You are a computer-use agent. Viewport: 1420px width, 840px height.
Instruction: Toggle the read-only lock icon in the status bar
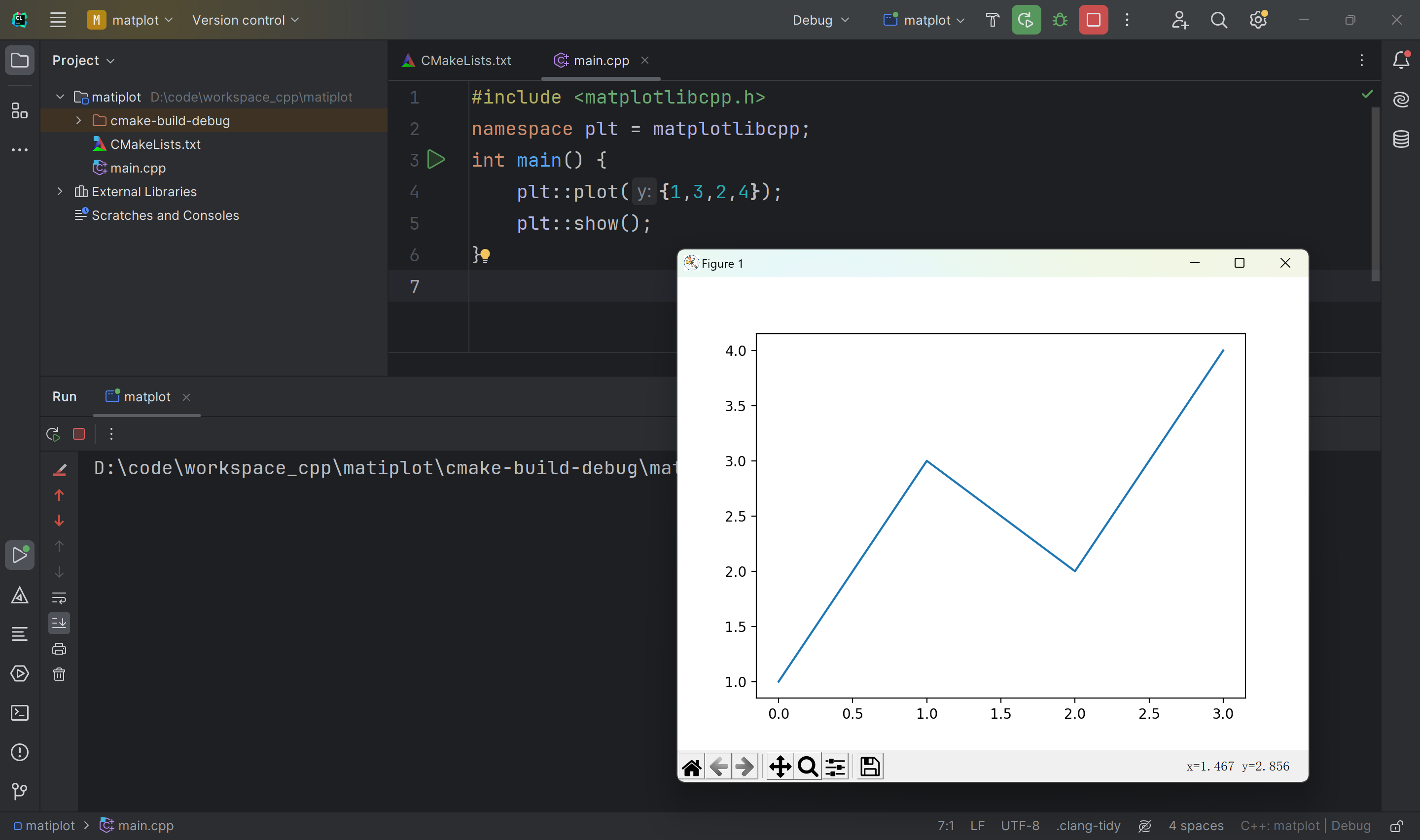pos(1396,826)
